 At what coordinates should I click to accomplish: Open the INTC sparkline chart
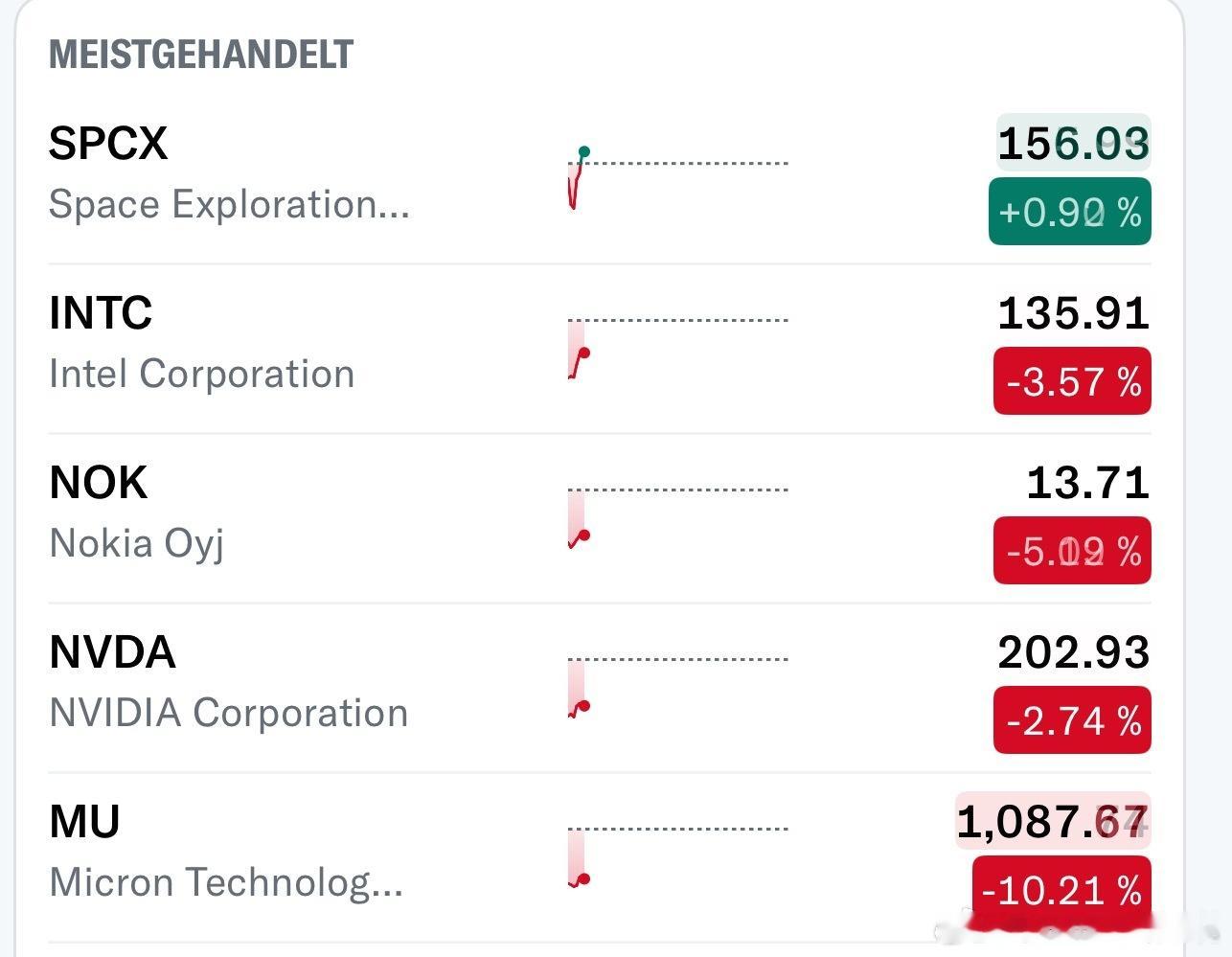[677, 349]
